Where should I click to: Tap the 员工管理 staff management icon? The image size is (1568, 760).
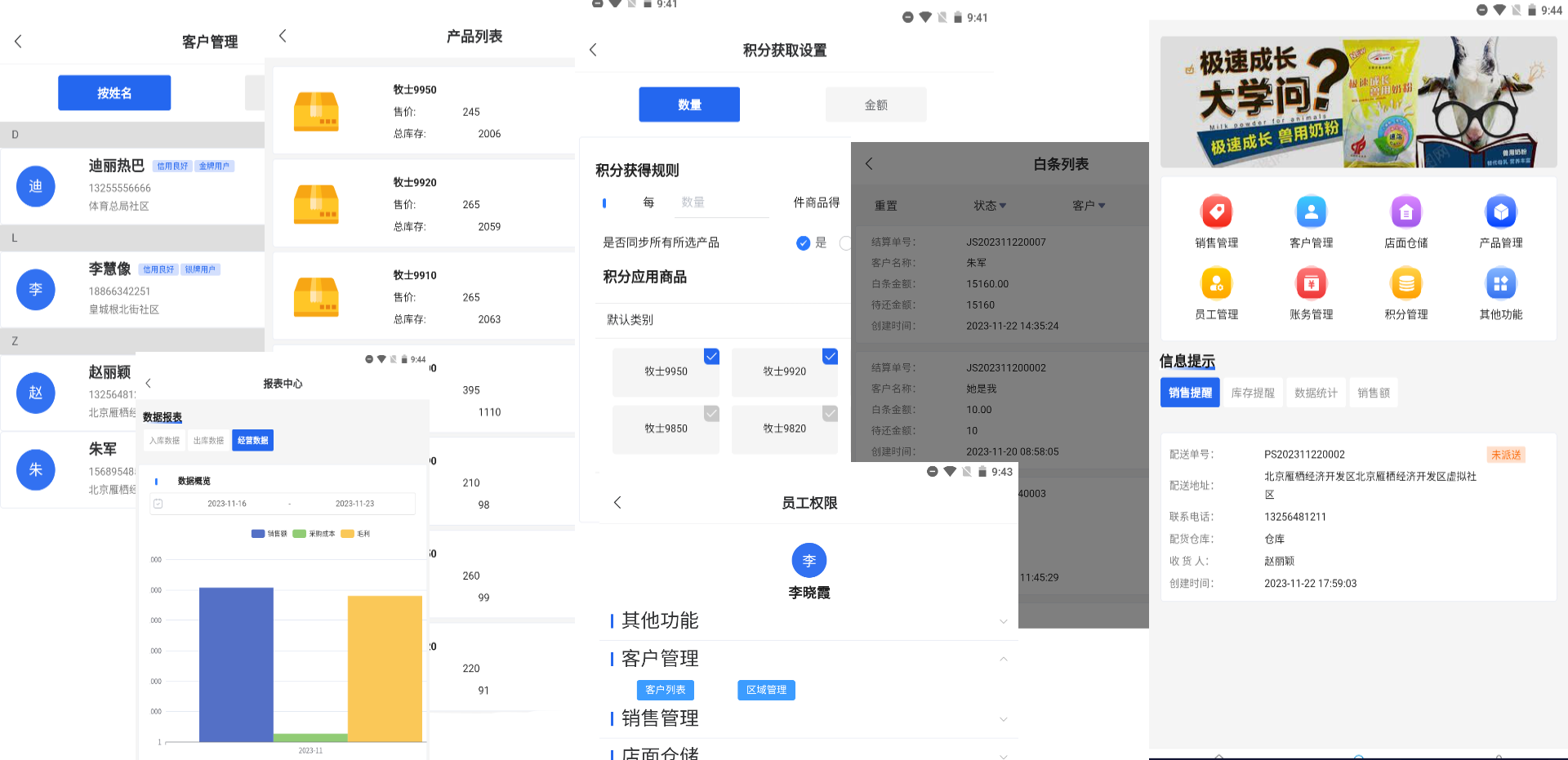(1216, 285)
